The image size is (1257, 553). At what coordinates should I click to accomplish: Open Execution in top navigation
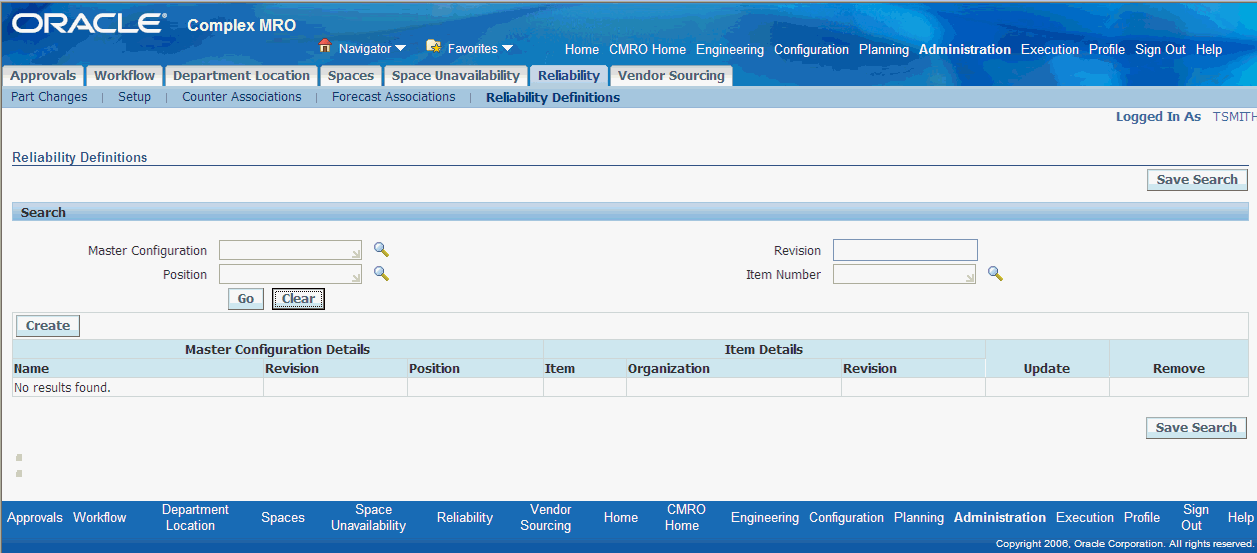[x=1050, y=50]
